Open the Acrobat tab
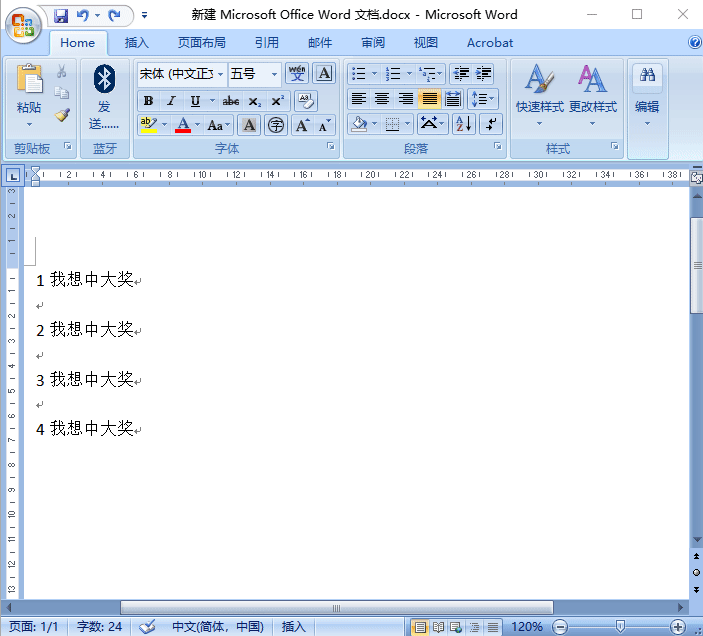The height and width of the screenshot is (636, 703). click(x=490, y=43)
